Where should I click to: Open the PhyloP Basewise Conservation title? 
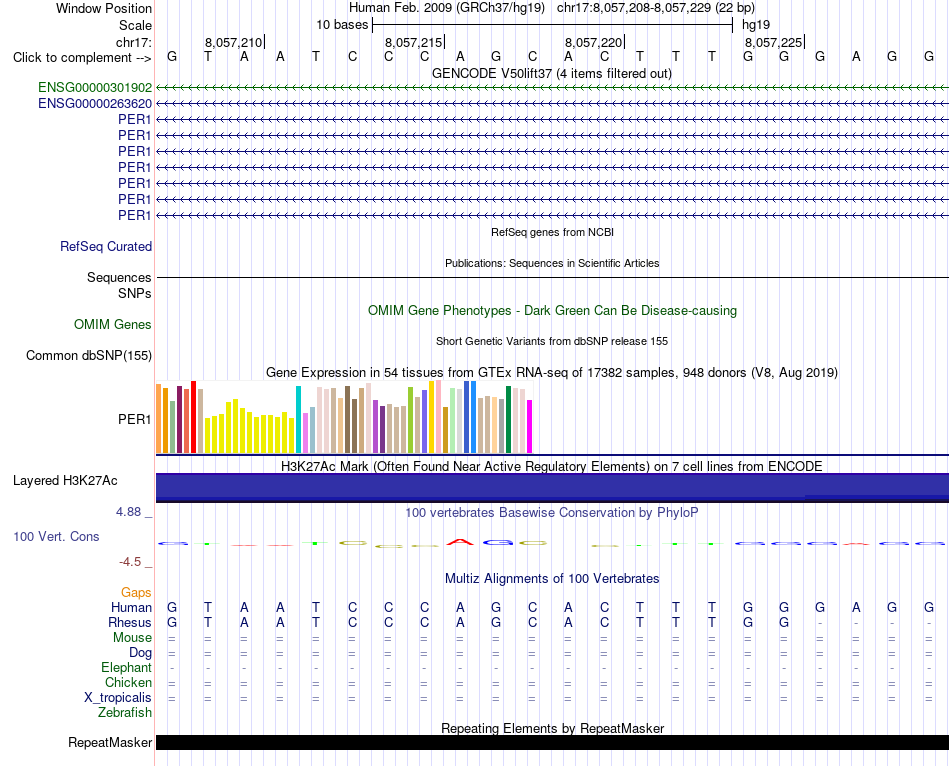point(552,513)
